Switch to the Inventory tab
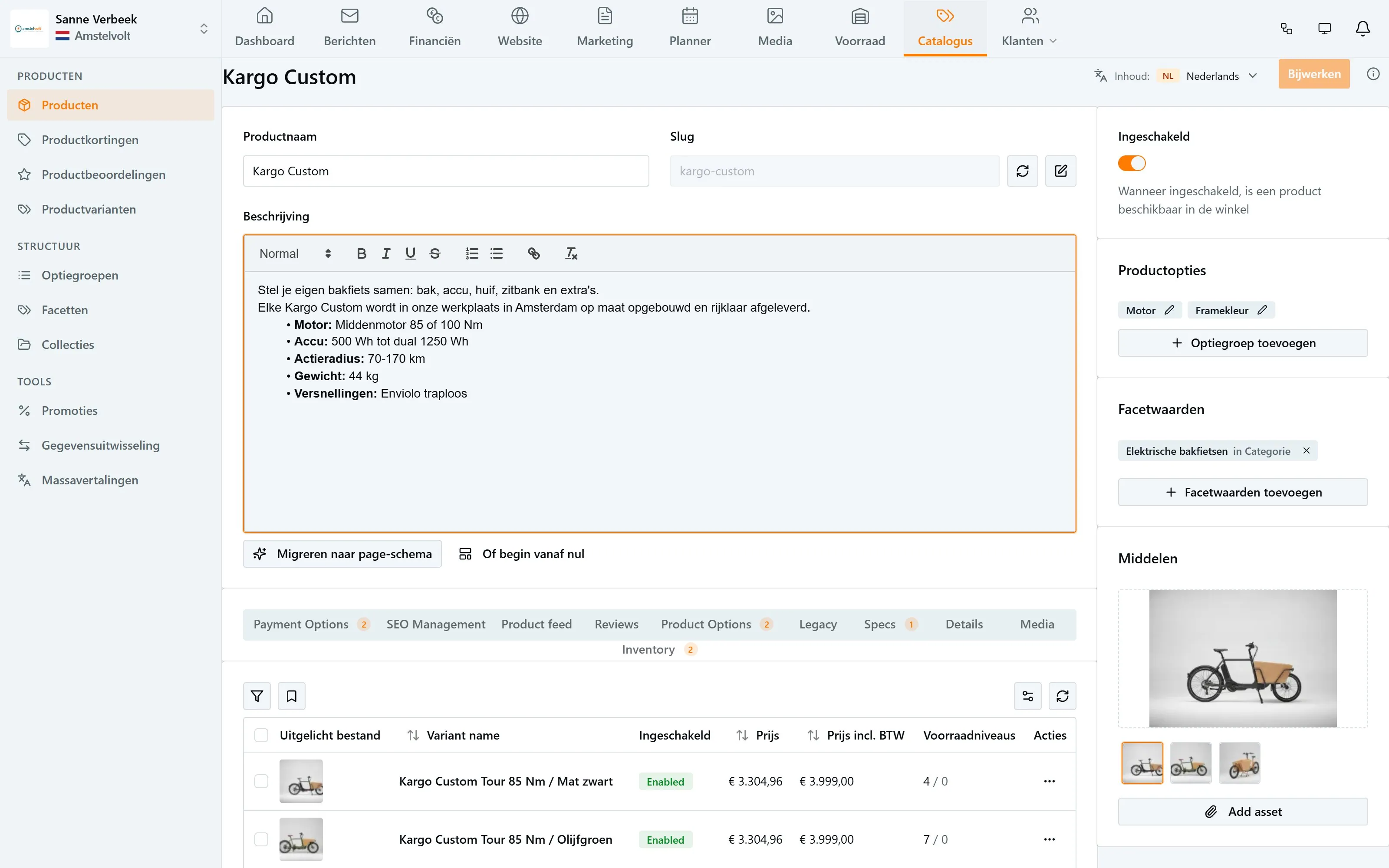This screenshot has width=1389, height=868. coord(659,649)
